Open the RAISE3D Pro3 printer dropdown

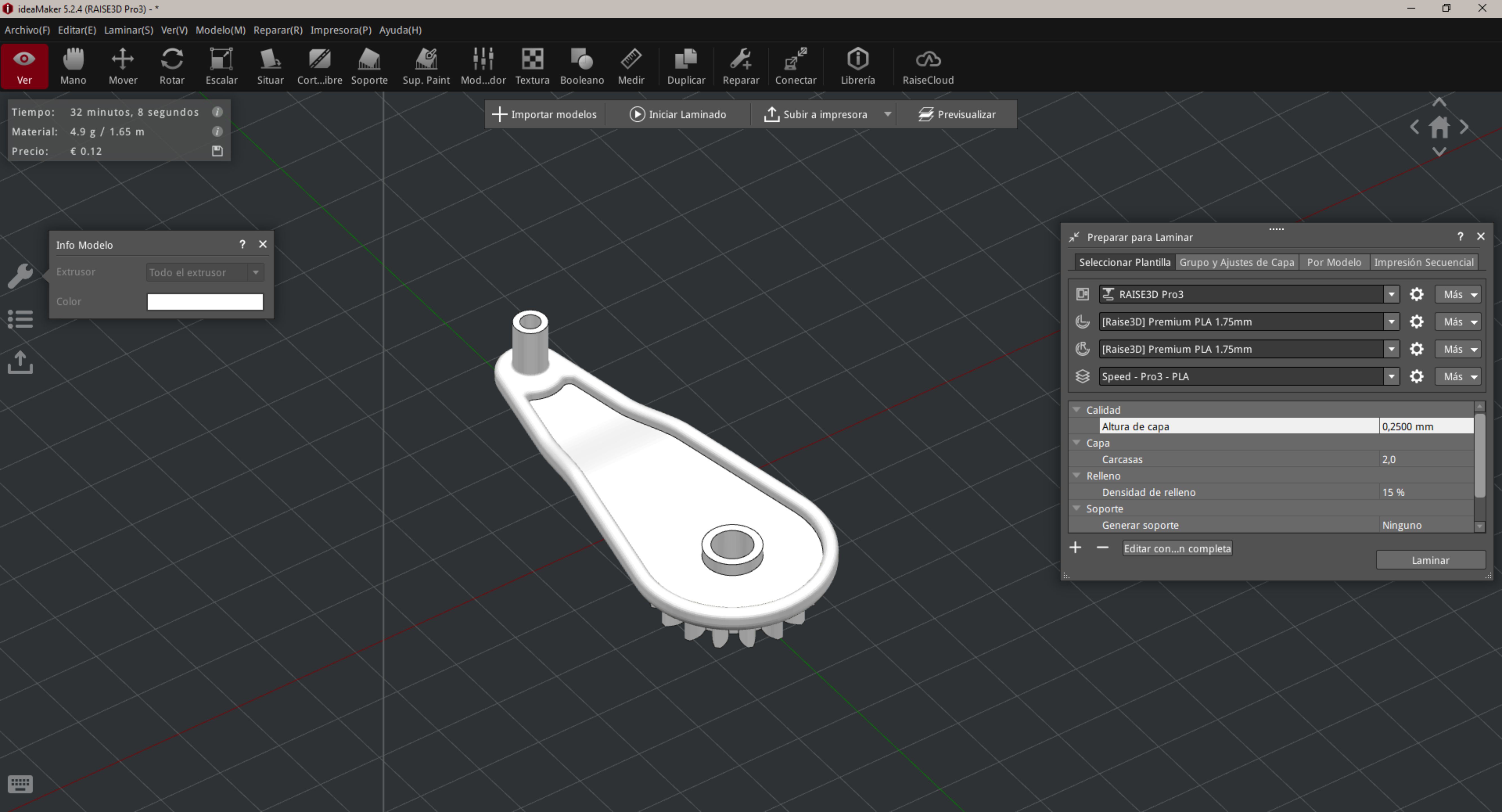1391,295
